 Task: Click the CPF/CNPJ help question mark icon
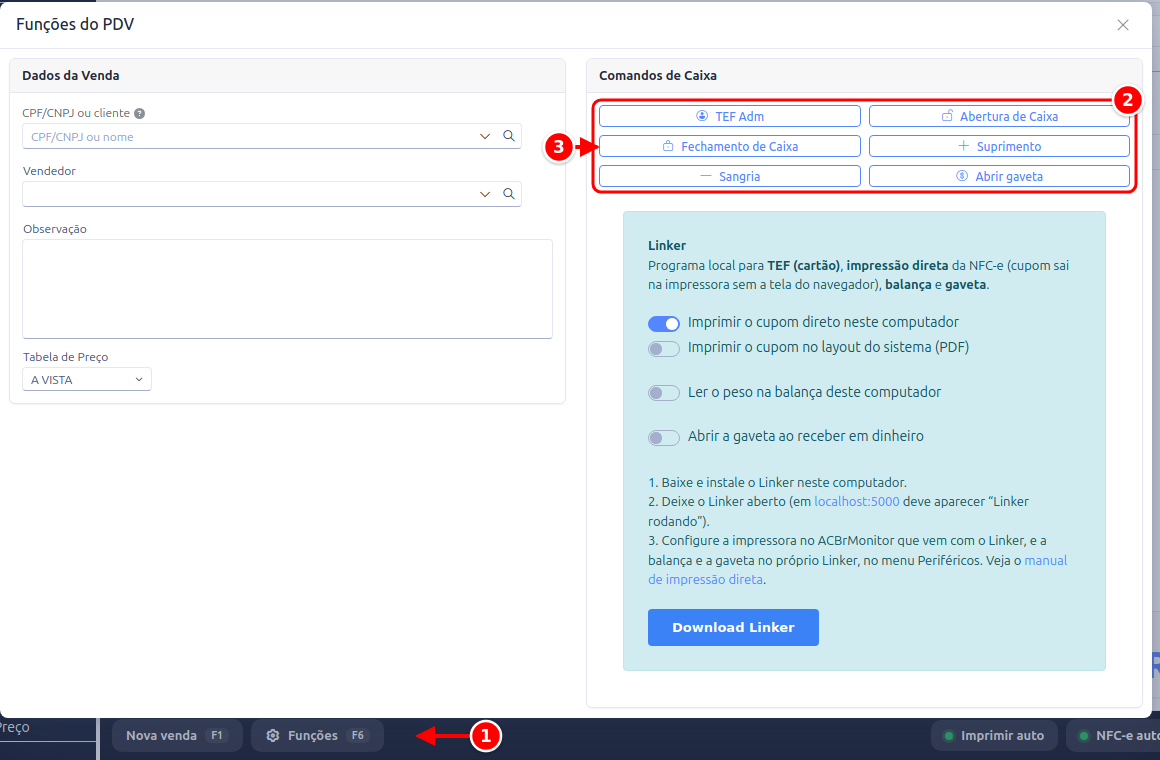[x=139, y=113]
